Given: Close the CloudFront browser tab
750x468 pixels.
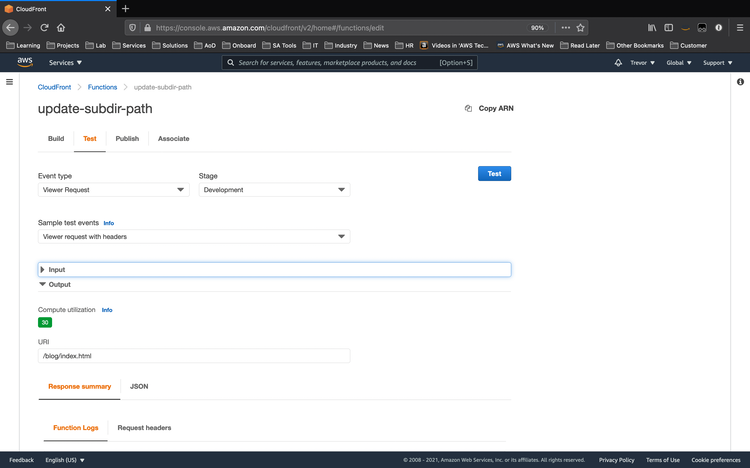Looking at the screenshot, I should (x=108, y=9).
